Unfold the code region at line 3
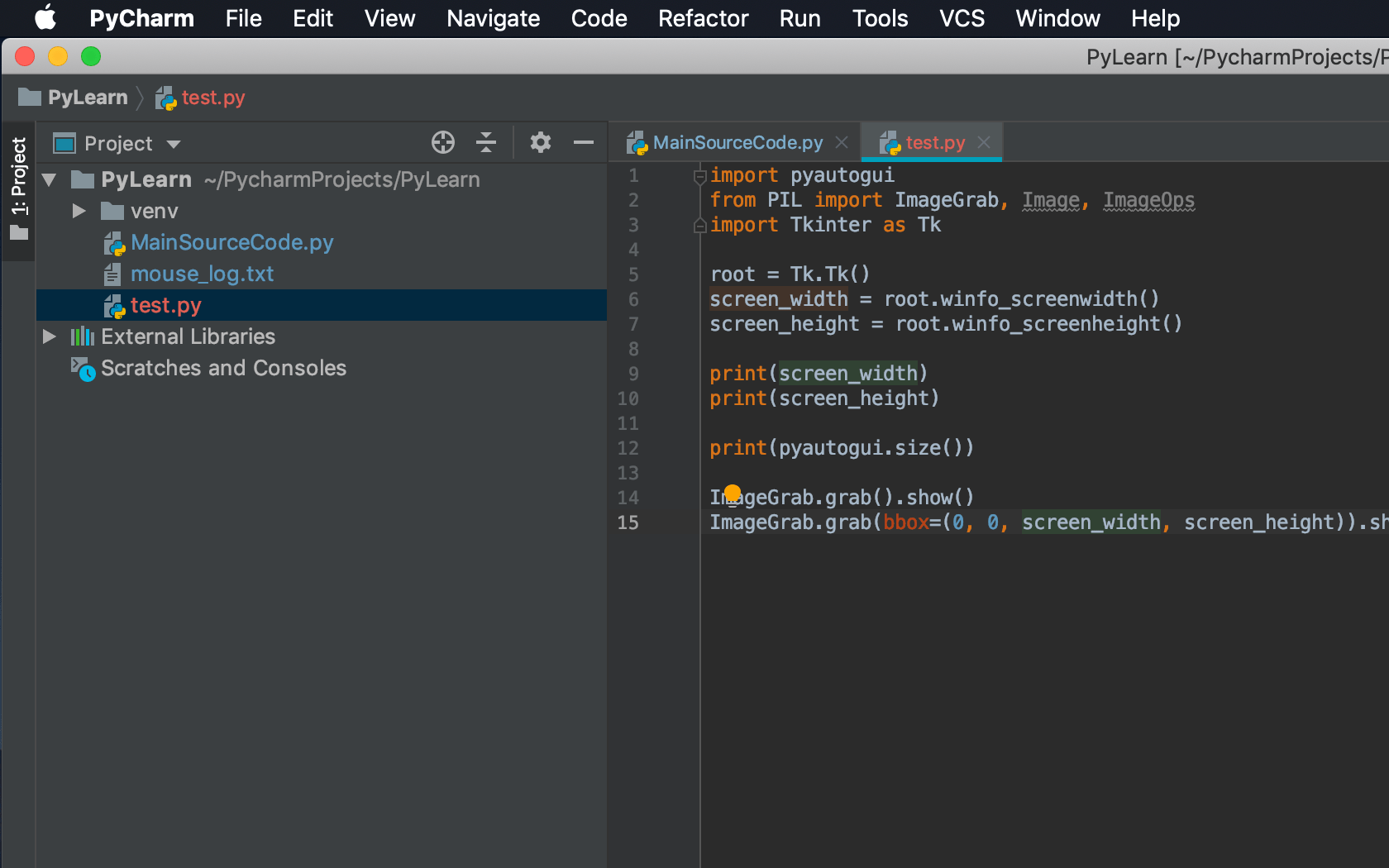This screenshot has height=868, width=1389. click(699, 225)
